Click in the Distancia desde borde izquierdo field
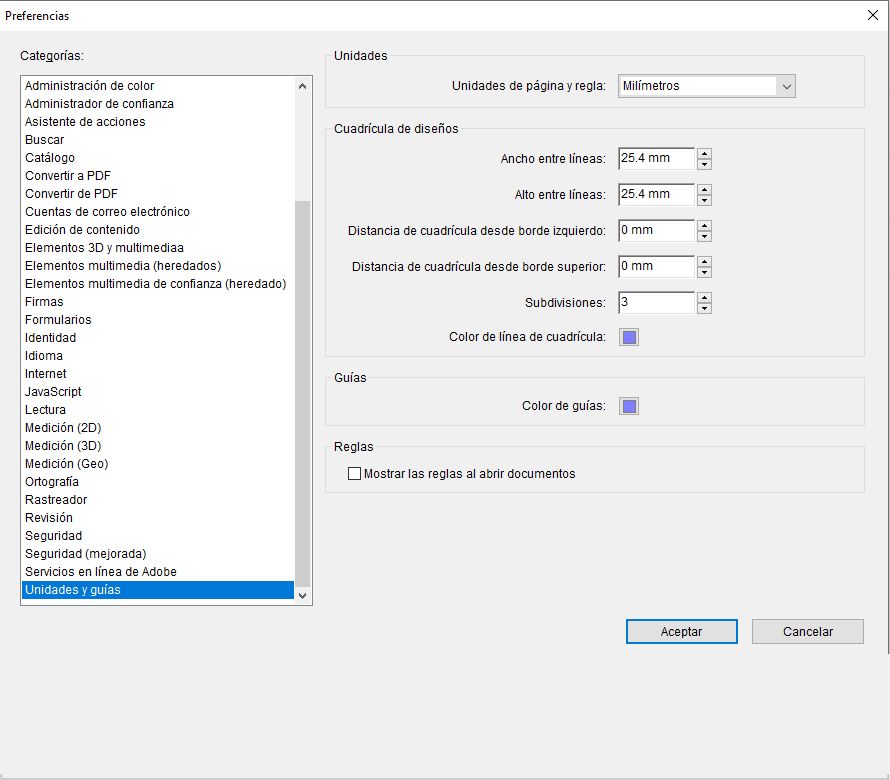 tap(655, 230)
